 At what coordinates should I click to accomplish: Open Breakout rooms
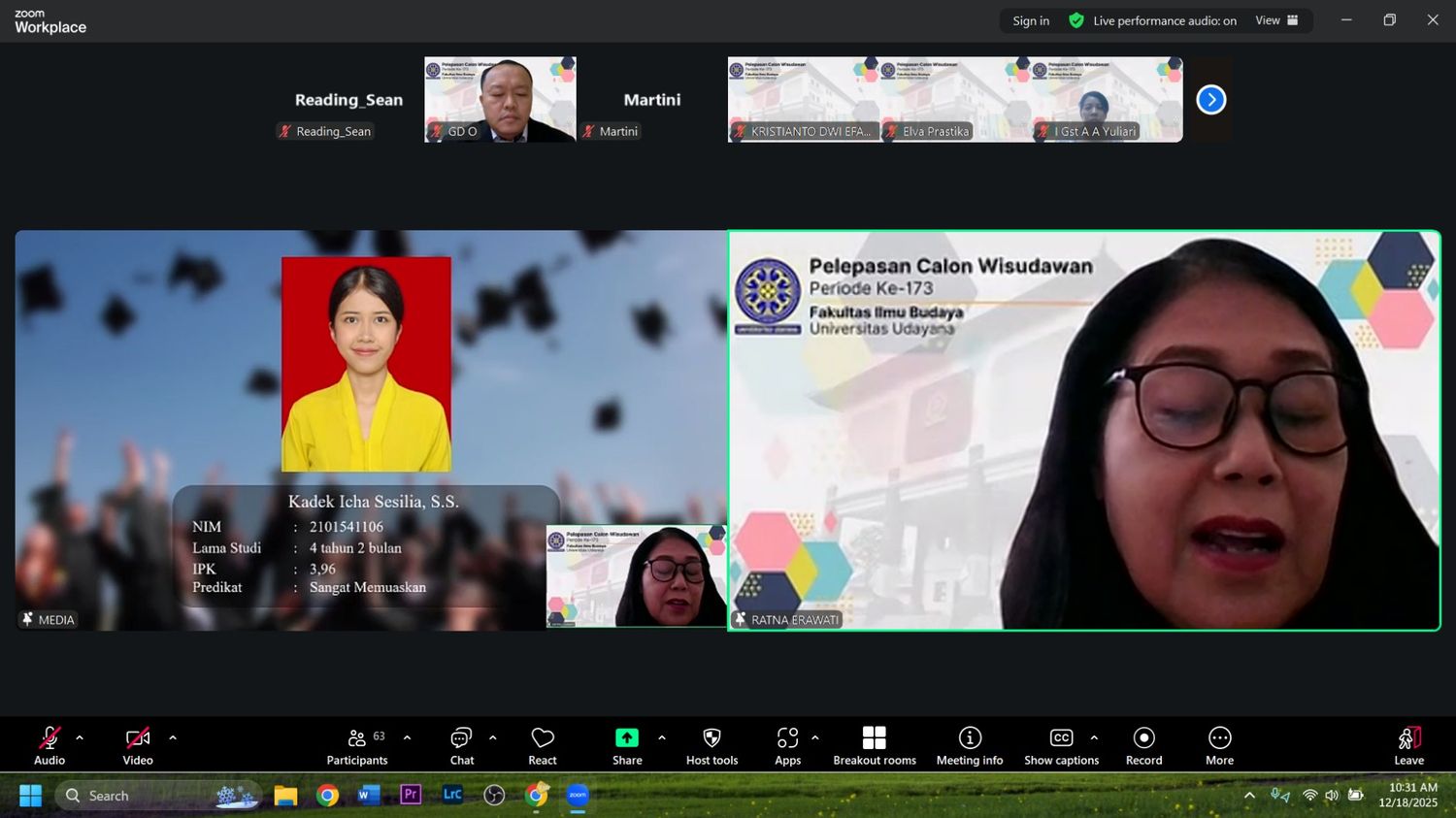click(874, 745)
